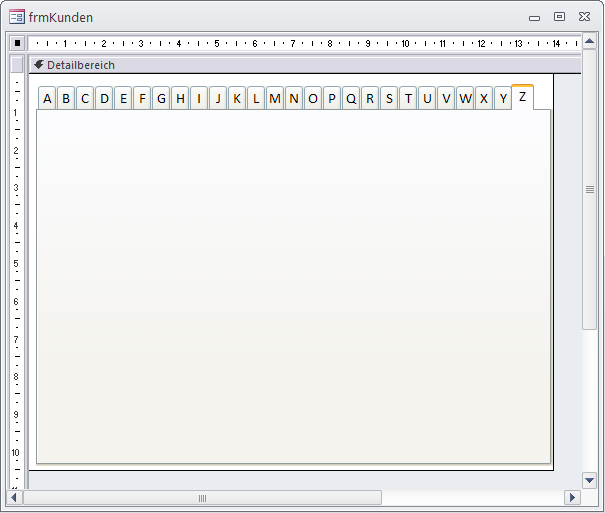Open the P tab
Screen dimensions: 605x513
[332, 98]
